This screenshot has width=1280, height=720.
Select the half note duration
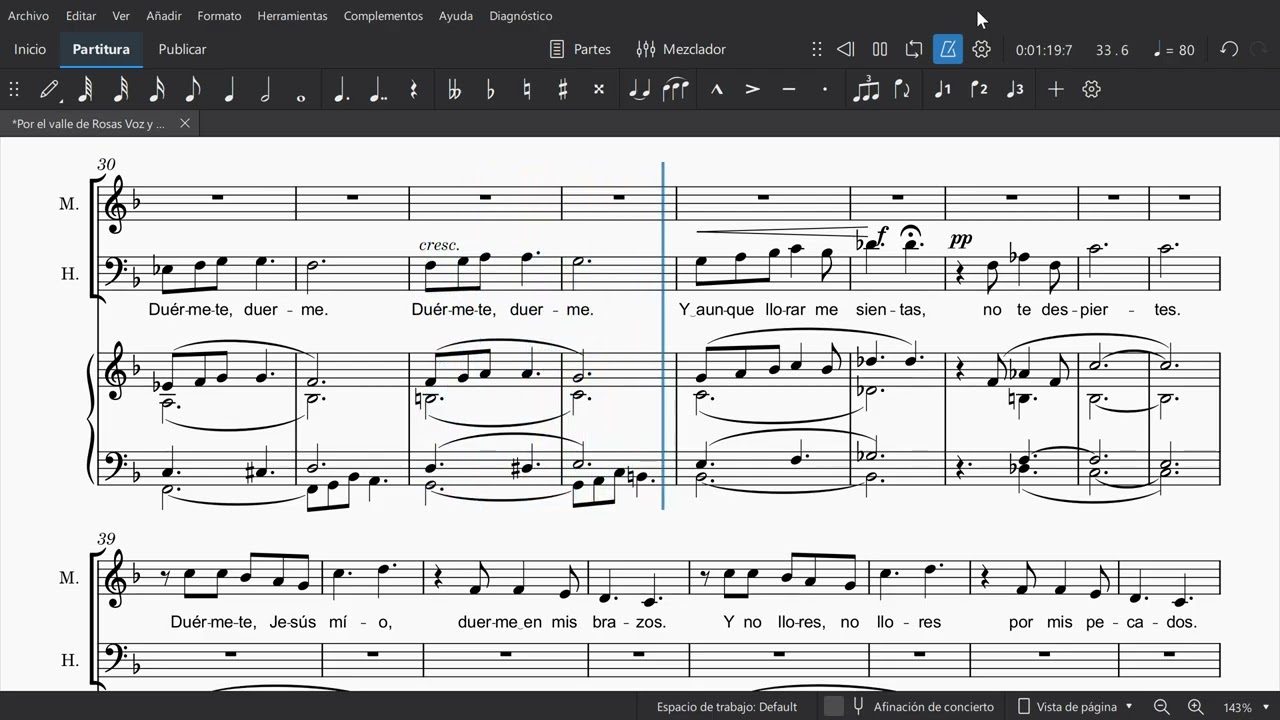coord(265,89)
